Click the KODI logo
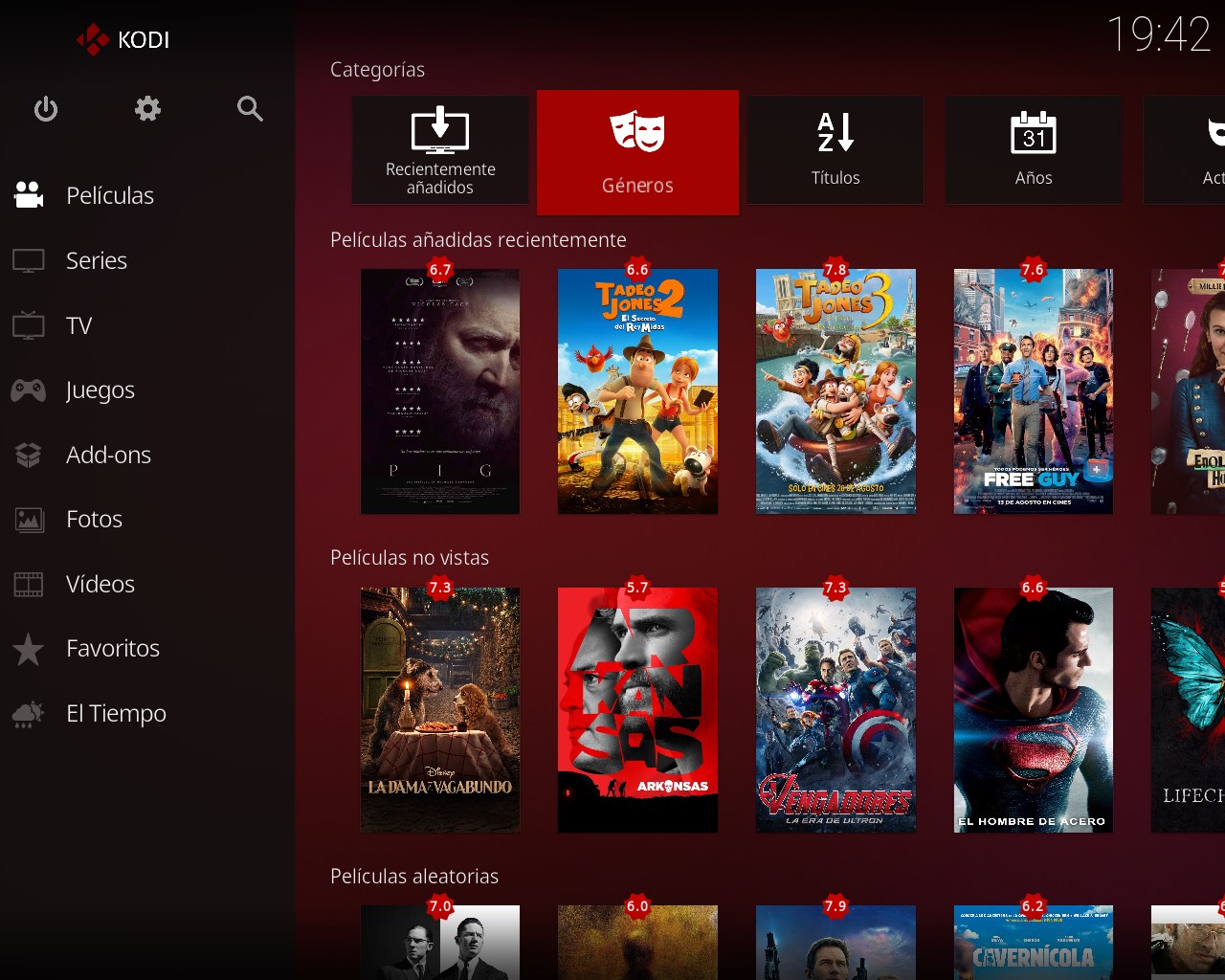1225x980 pixels. [123, 39]
